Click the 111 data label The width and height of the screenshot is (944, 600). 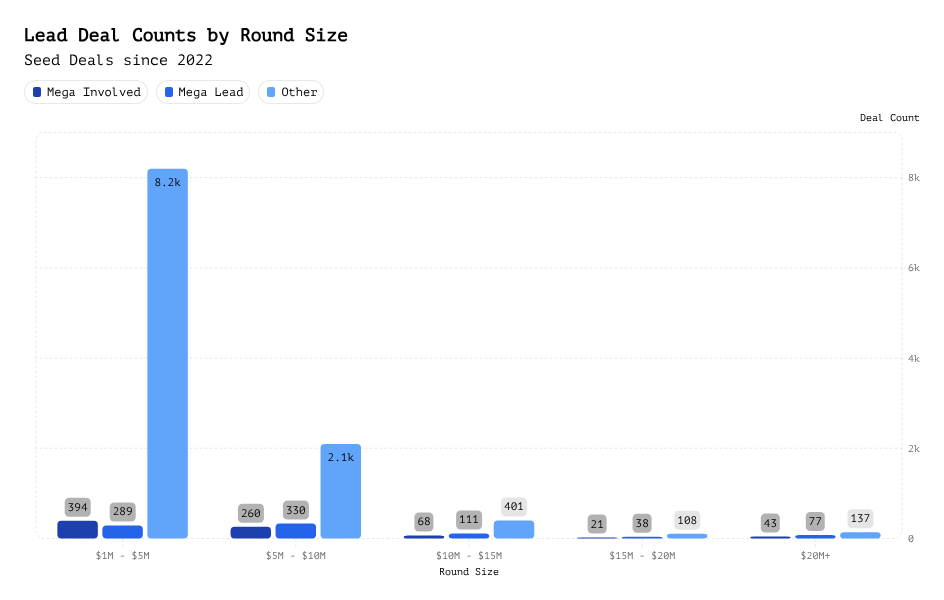coord(469,520)
